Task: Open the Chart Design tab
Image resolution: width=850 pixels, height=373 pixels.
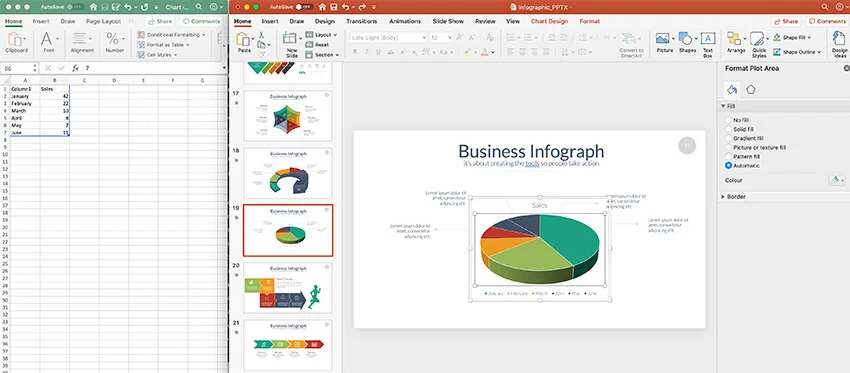Action: pos(549,22)
